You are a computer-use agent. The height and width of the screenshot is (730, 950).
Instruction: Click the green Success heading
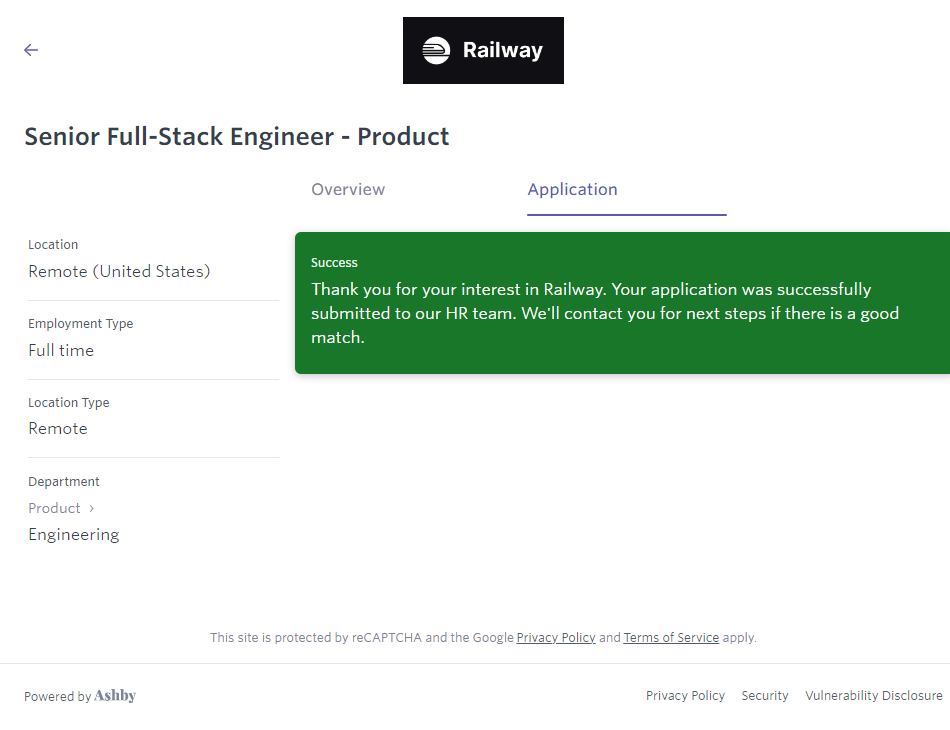click(x=334, y=263)
